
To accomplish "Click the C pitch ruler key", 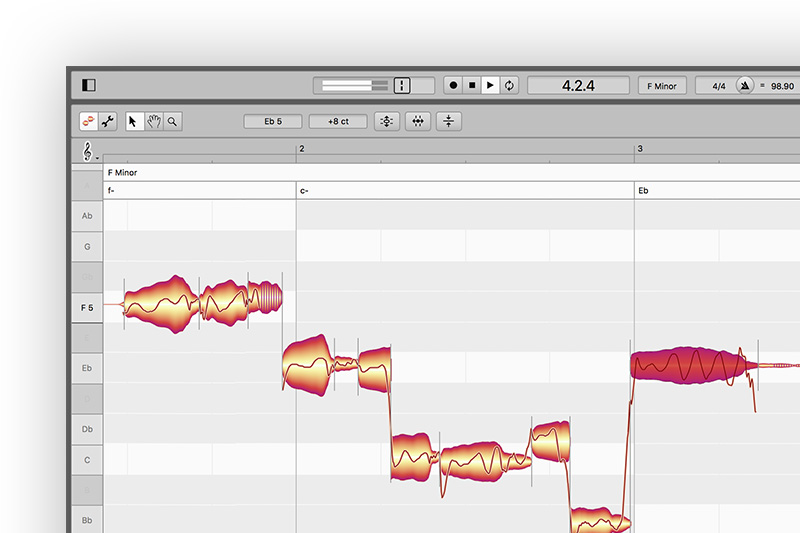I will pyautogui.click(x=87, y=460).
